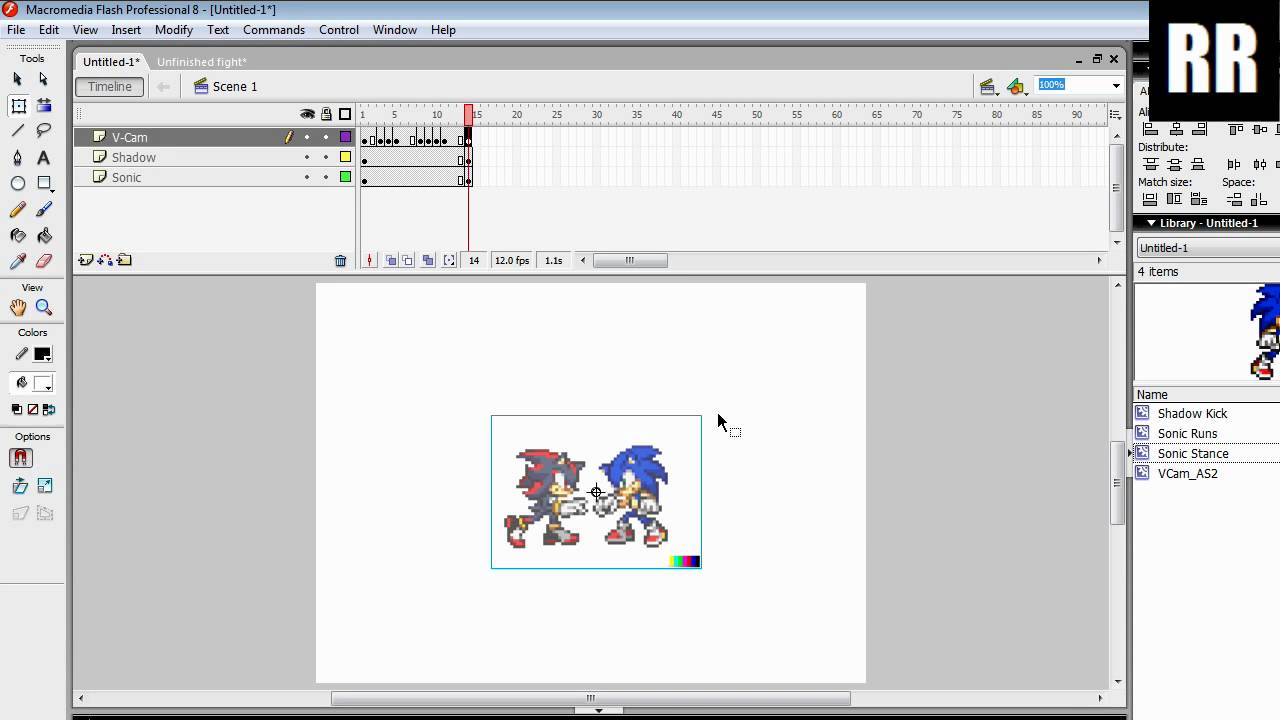Open the zoom percentage dropdown arrow
1280x720 pixels.
[1116, 85]
